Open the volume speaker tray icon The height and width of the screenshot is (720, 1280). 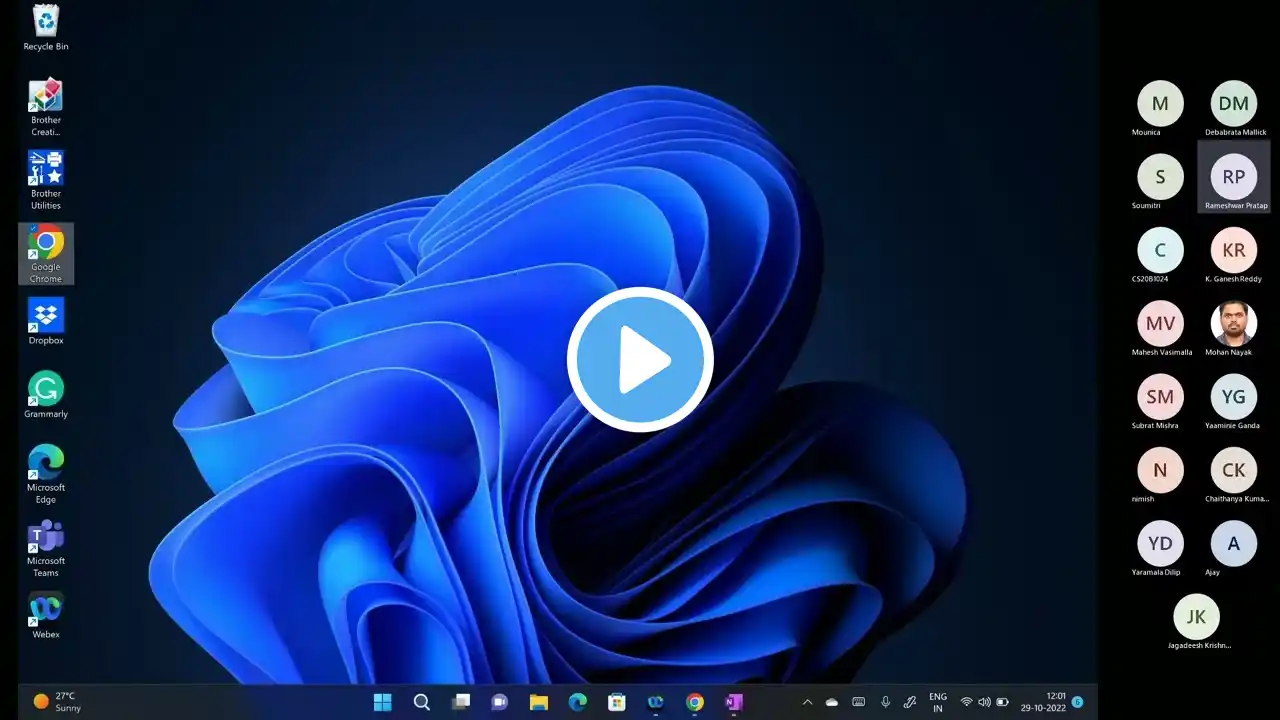(984, 702)
